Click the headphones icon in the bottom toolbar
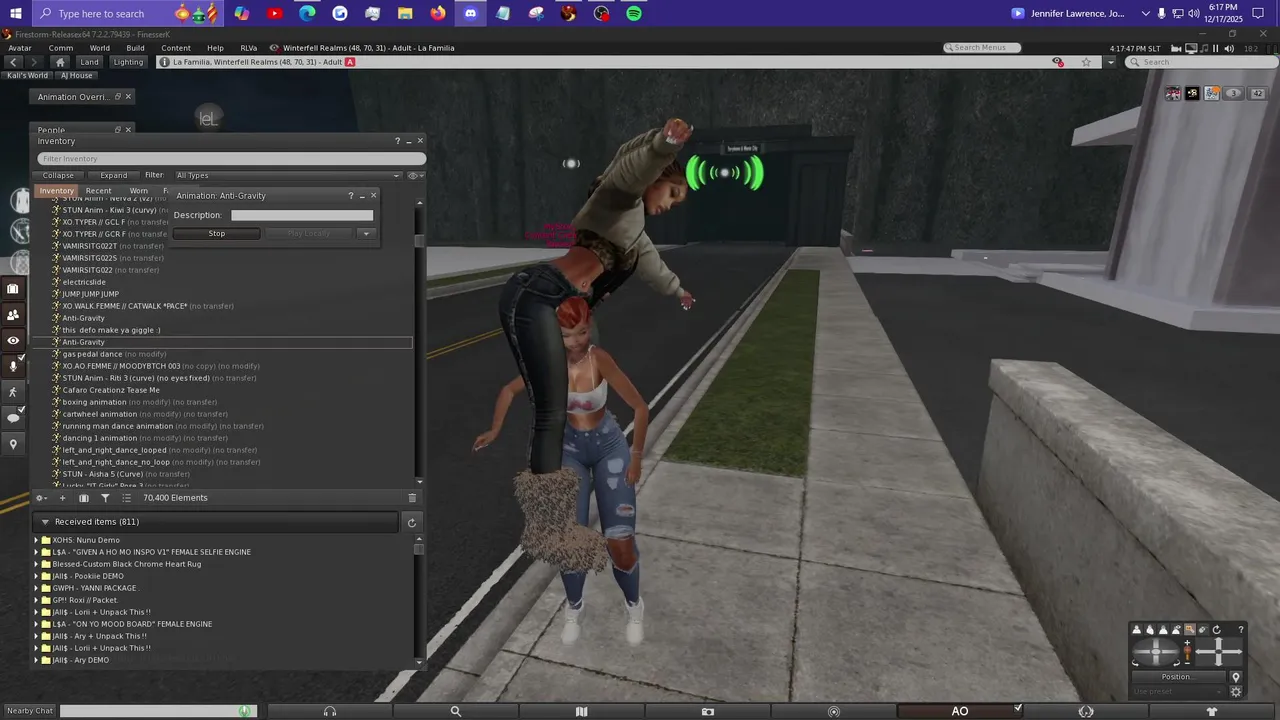1280x720 pixels. pos(330,711)
